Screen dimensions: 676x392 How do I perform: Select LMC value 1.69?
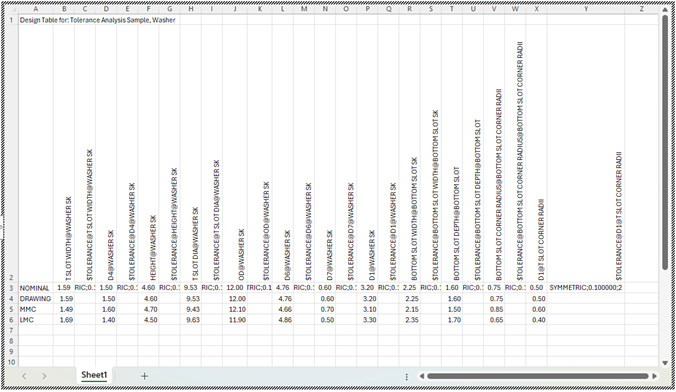(x=64, y=320)
